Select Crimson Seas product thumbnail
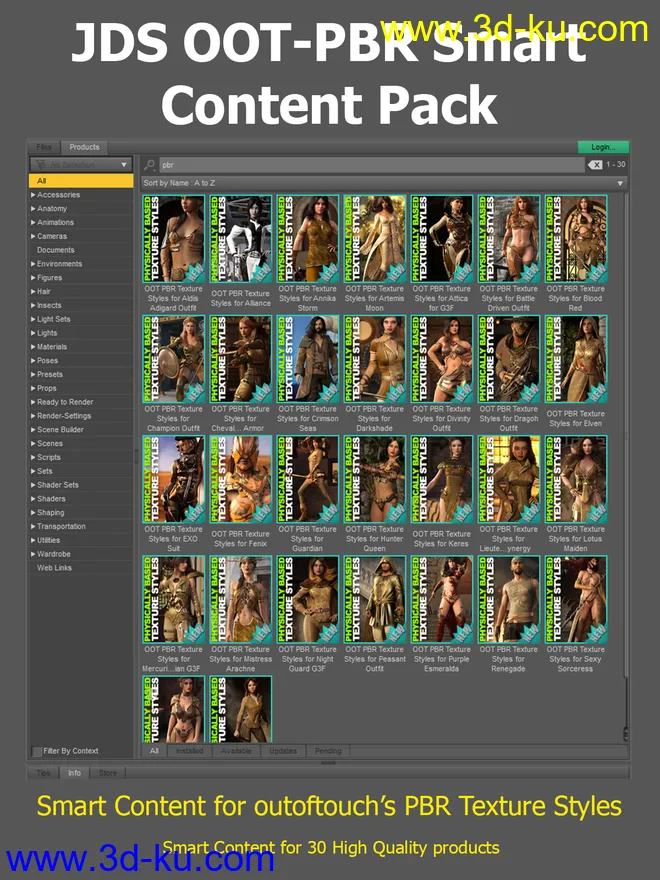Screen dimensions: 660x880 (308, 359)
